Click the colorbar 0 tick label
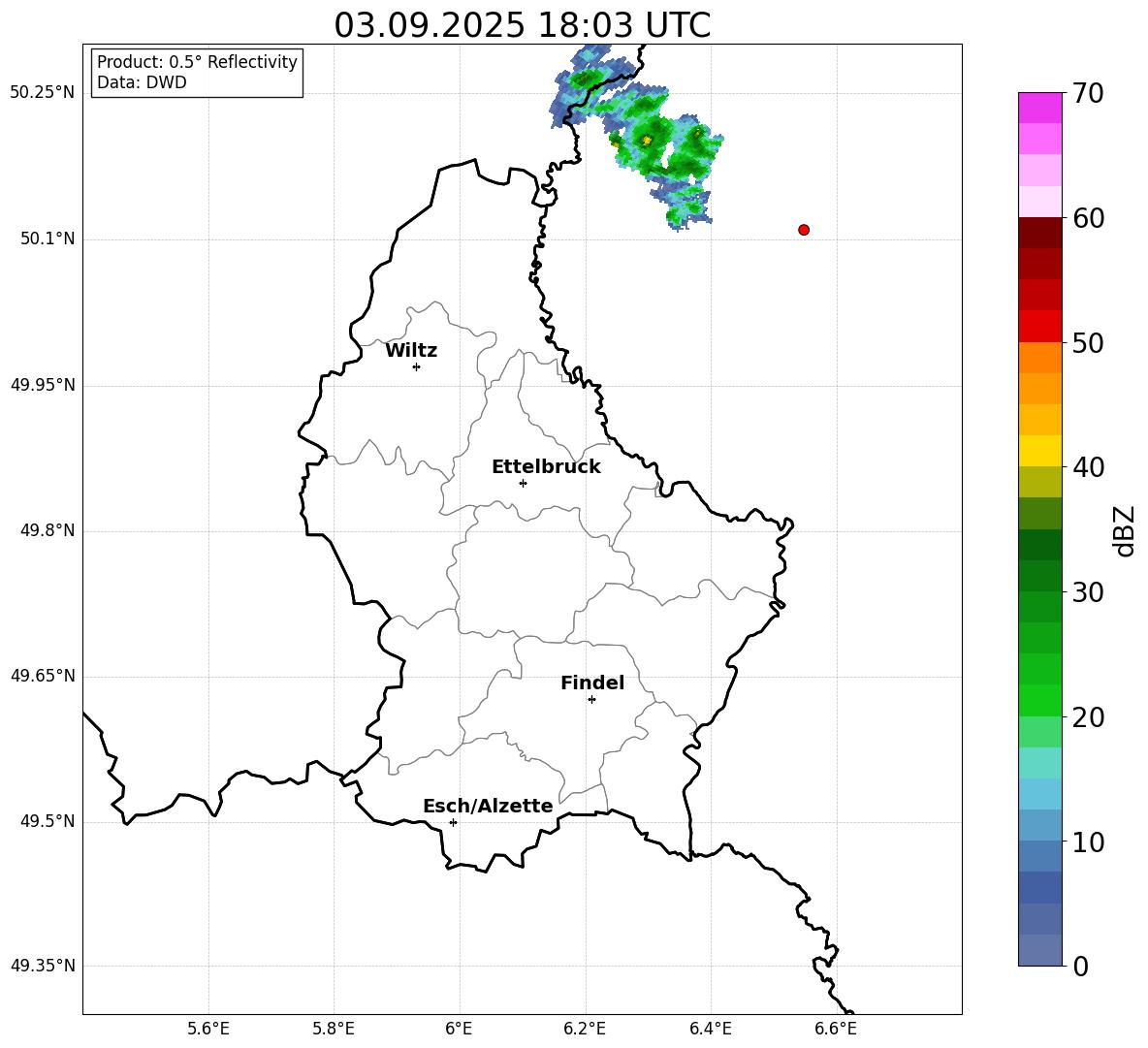Image resolution: width=1148 pixels, height=1048 pixels. pos(1080,966)
